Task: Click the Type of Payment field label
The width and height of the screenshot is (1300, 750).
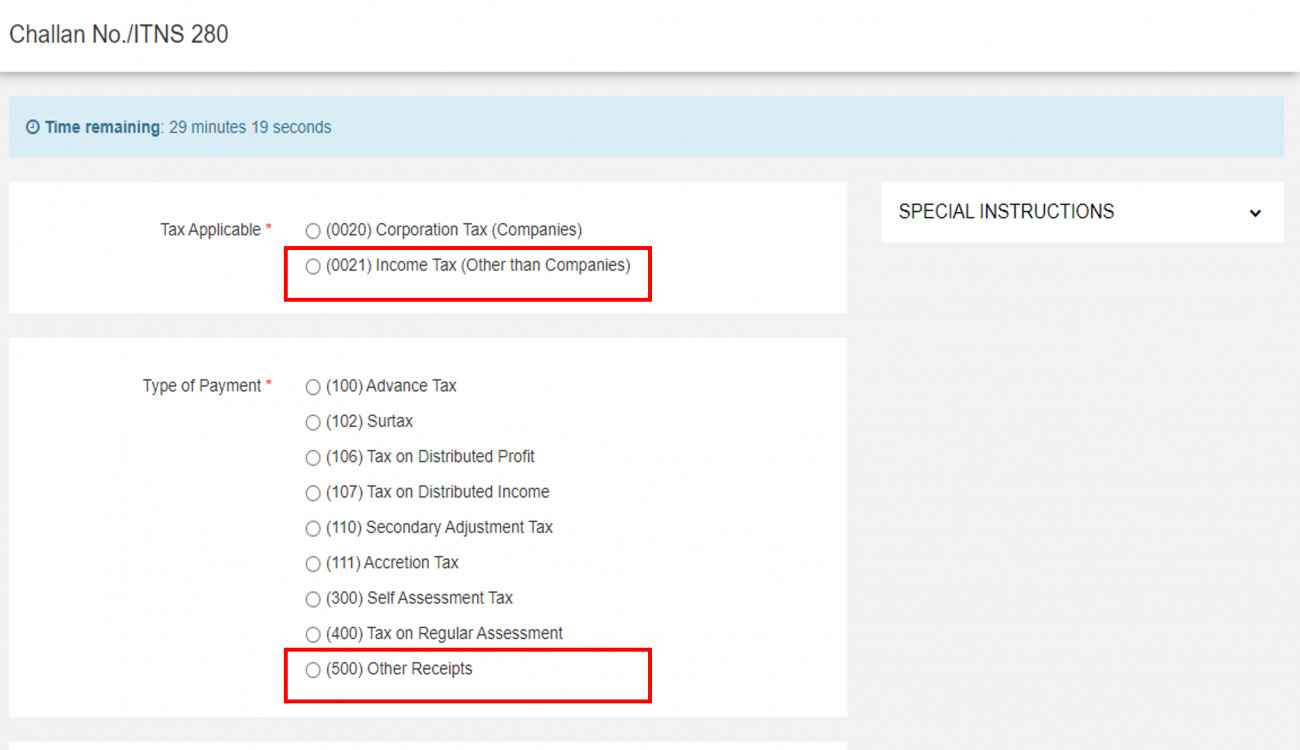Action: coord(205,386)
